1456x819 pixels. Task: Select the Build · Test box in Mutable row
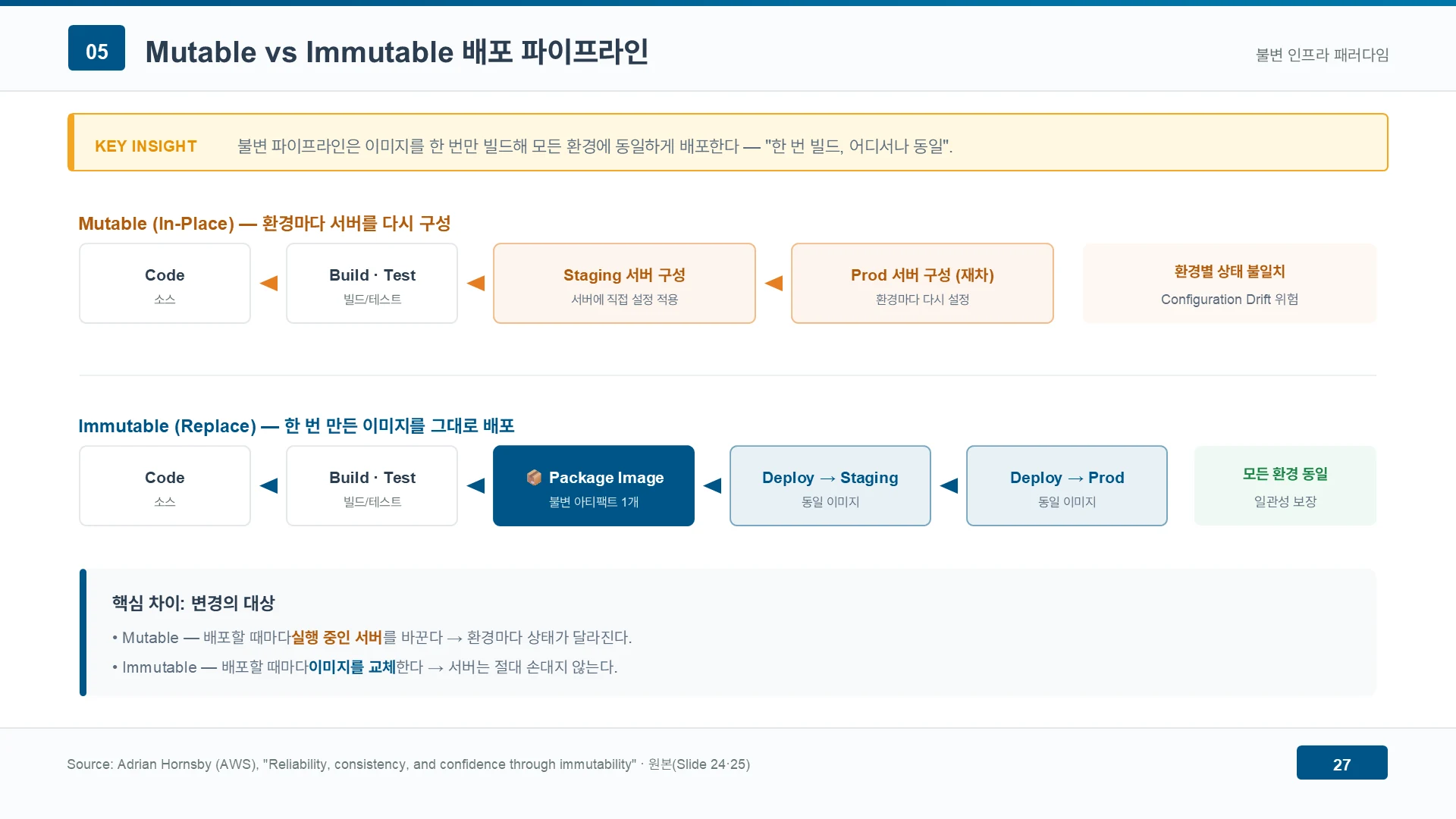pos(372,284)
